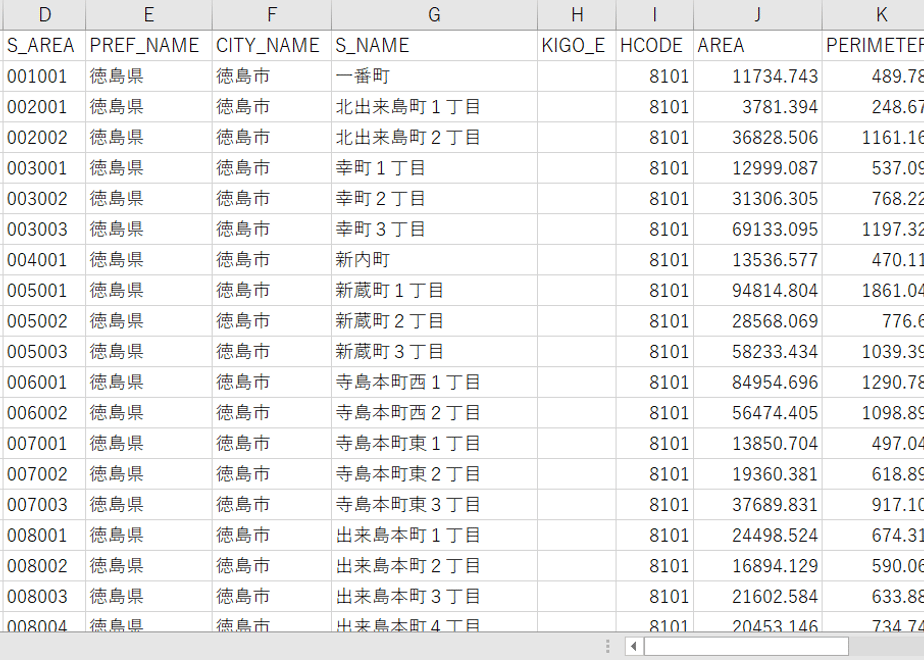Image resolution: width=924 pixels, height=660 pixels.
Task: Click AREA value 94814.804
Action: click(x=758, y=291)
